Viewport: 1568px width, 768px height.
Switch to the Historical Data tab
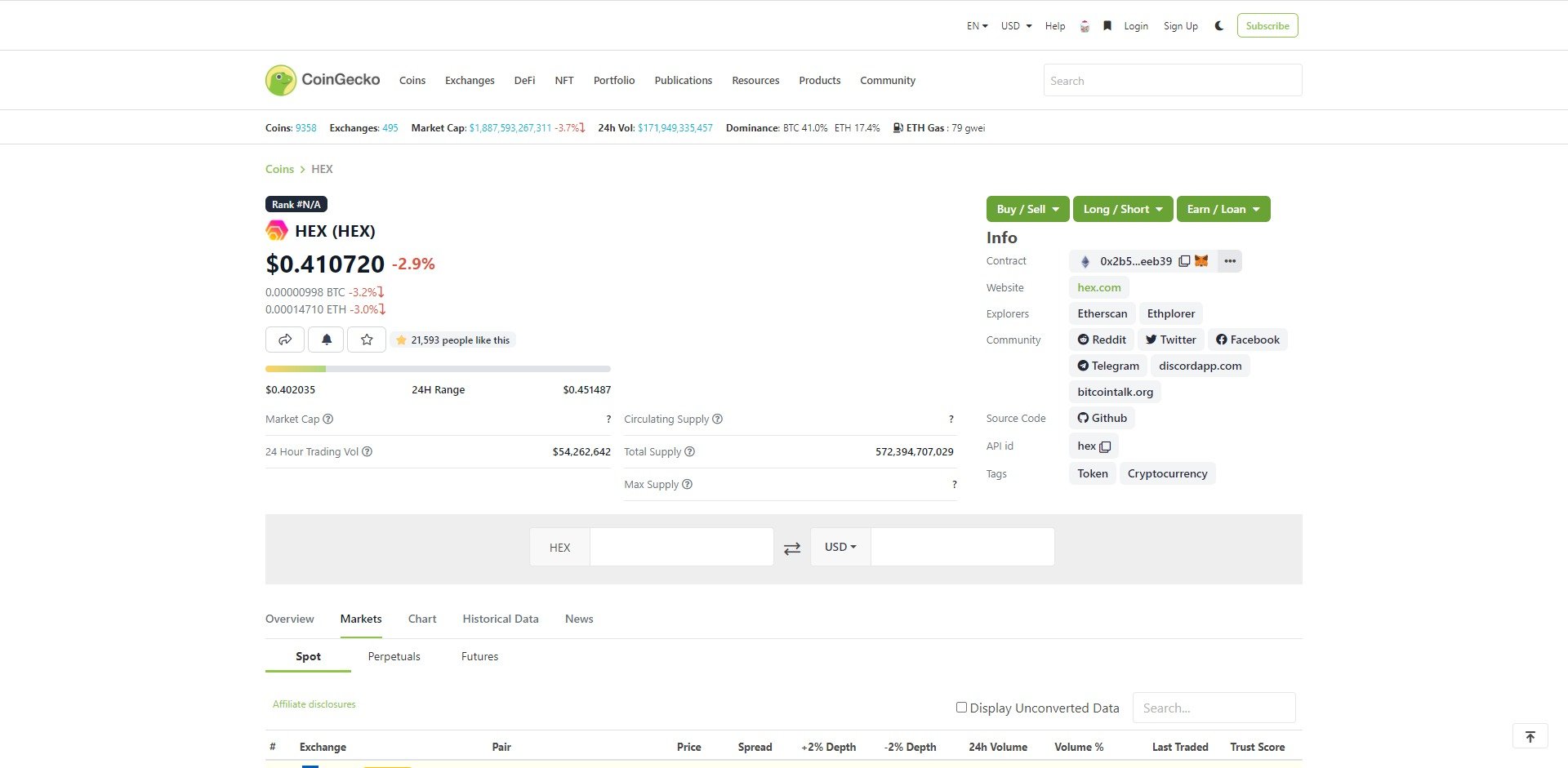click(501, 619)
